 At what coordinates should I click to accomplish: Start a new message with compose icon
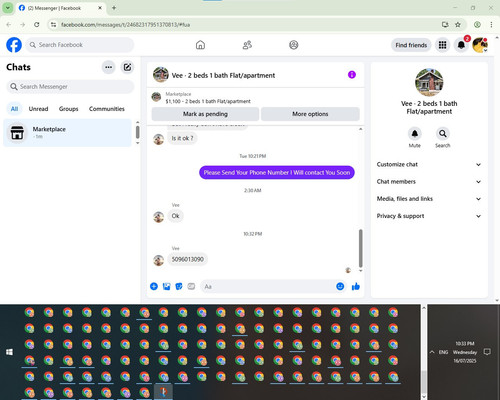click(x=127, y=67)
